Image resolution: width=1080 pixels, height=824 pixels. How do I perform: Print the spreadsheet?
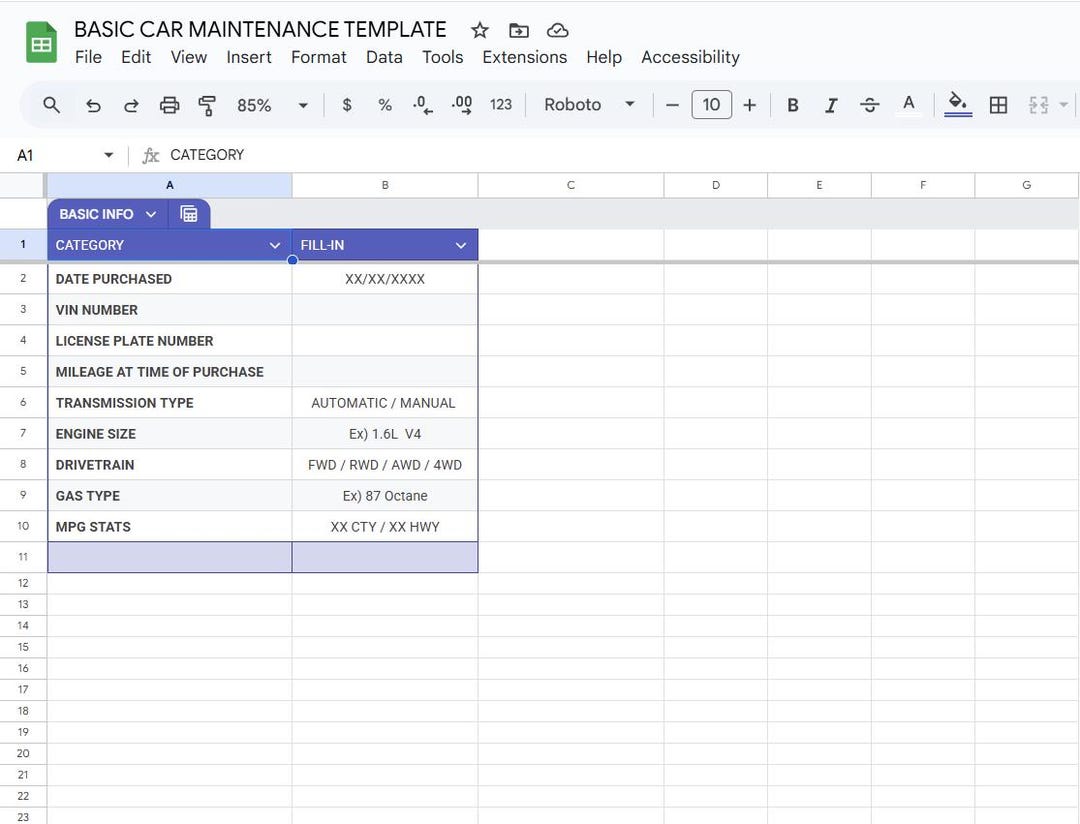tap(169, 105)
